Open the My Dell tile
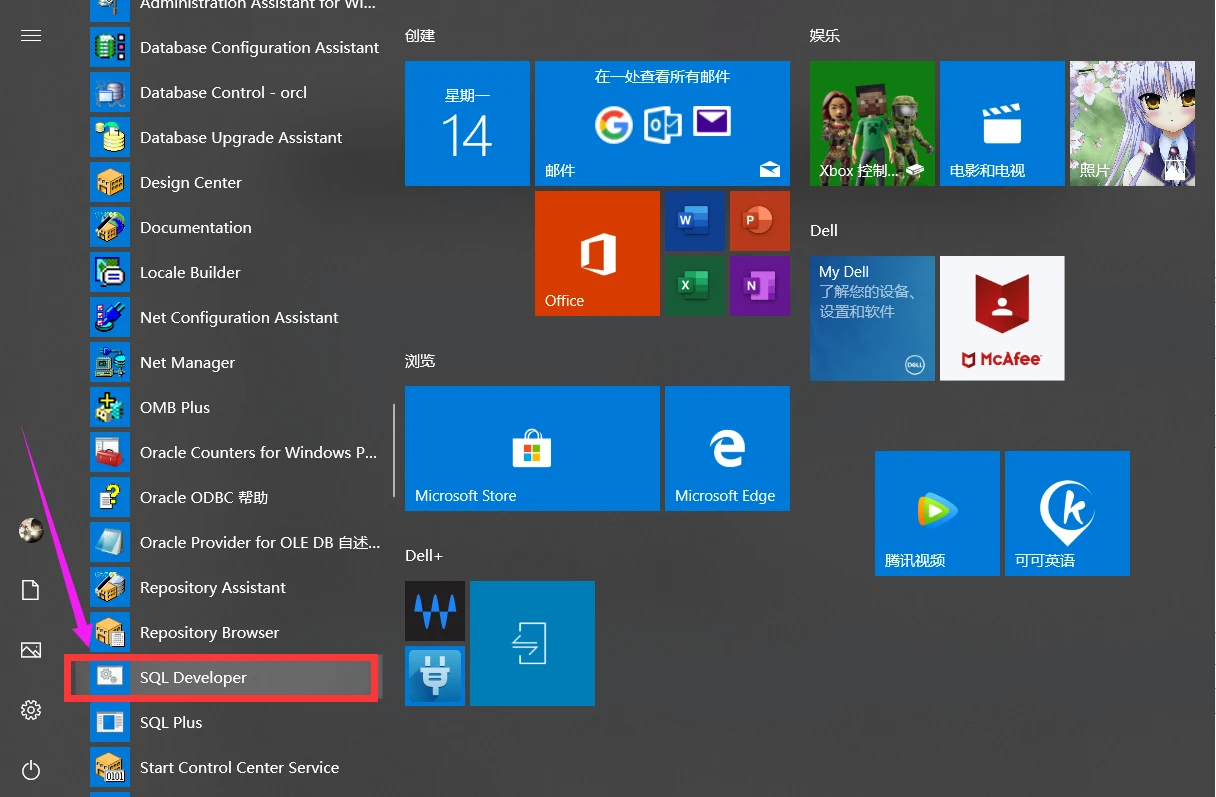The image size is (1216, 797). click(872, 318)
